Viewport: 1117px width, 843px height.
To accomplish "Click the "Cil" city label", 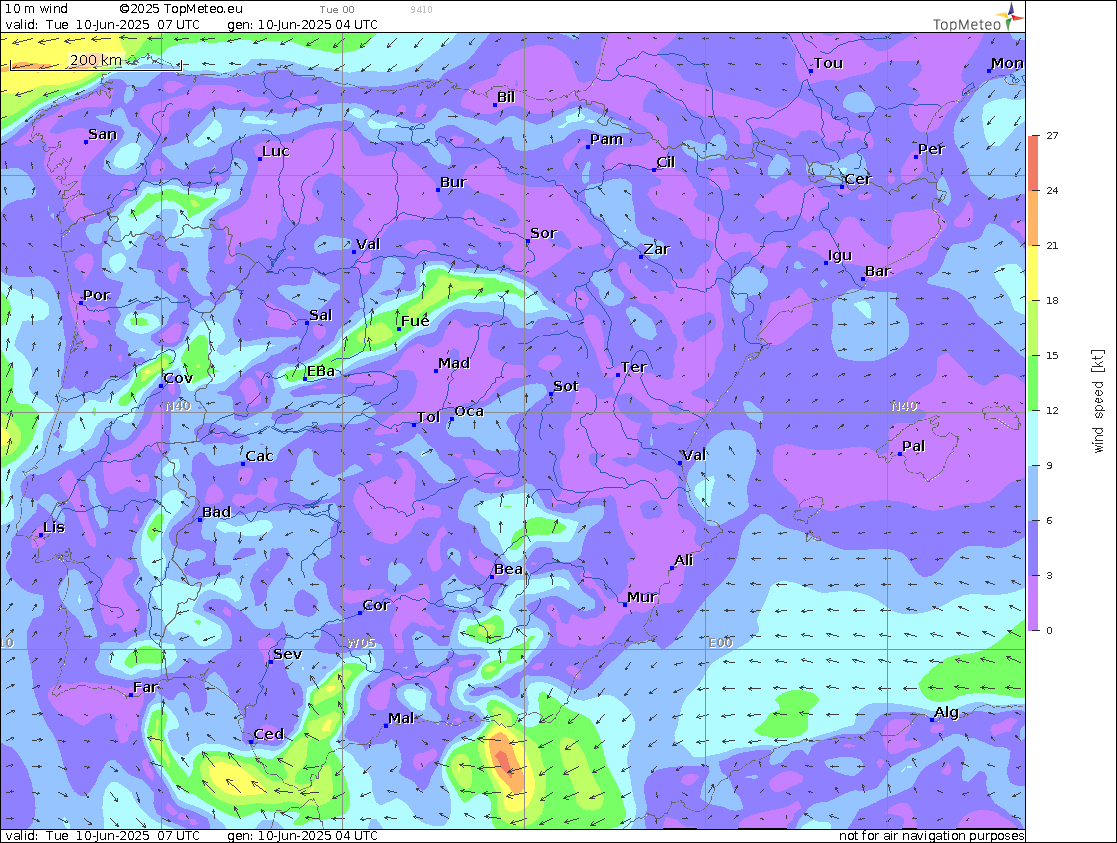I will pyautogui.click(x=665, y=162).
